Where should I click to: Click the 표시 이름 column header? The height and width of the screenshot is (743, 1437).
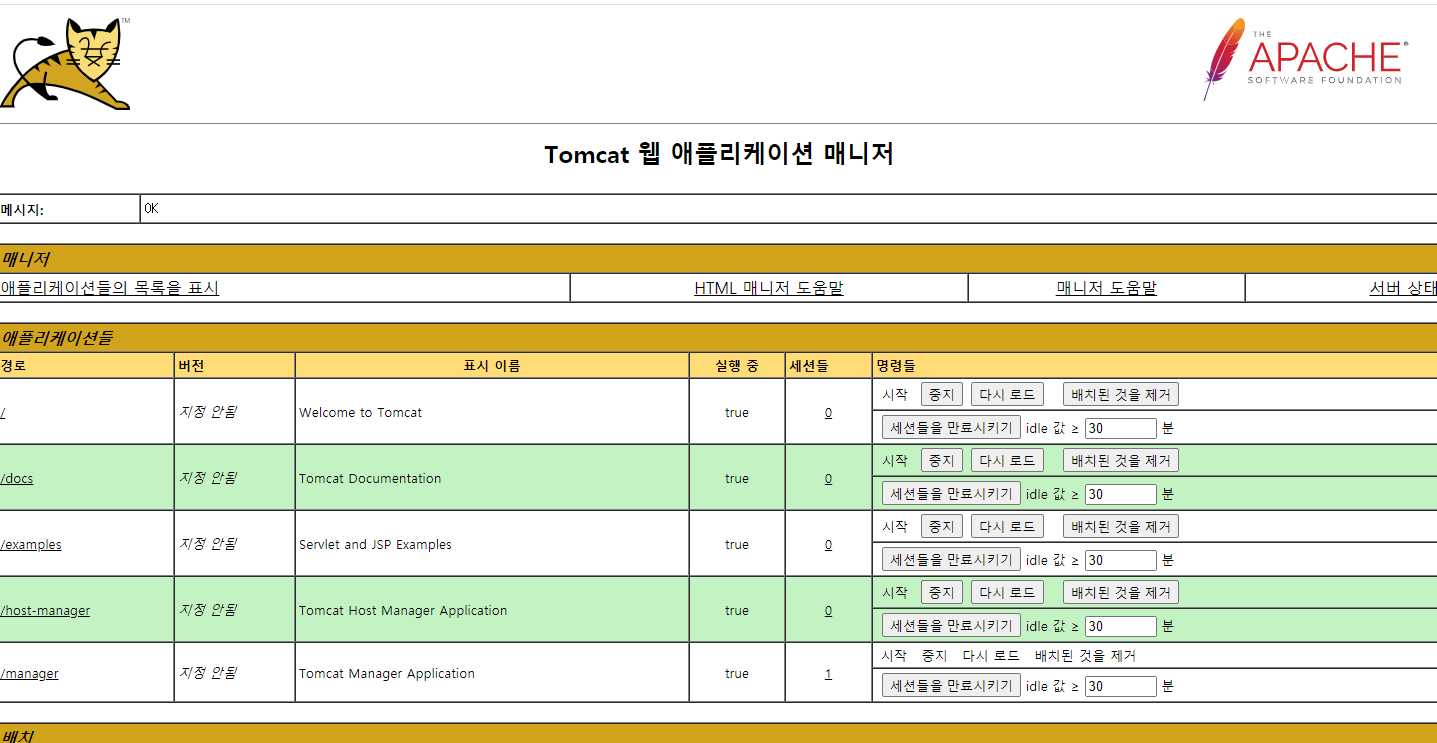pos(492,366)
